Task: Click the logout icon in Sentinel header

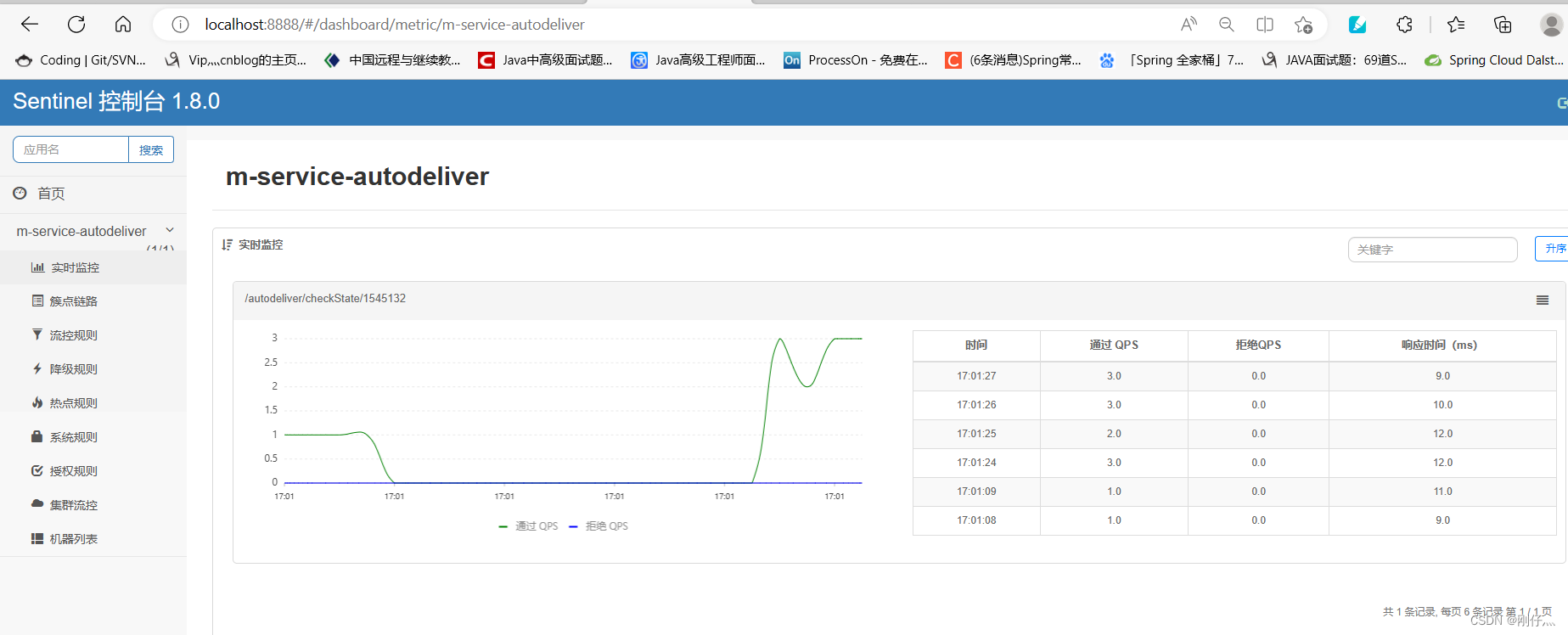Action: pos(1562,103)
